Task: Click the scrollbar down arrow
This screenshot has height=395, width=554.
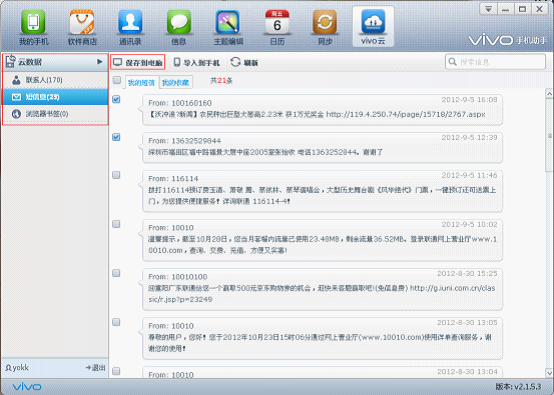Action: [549, 373]
